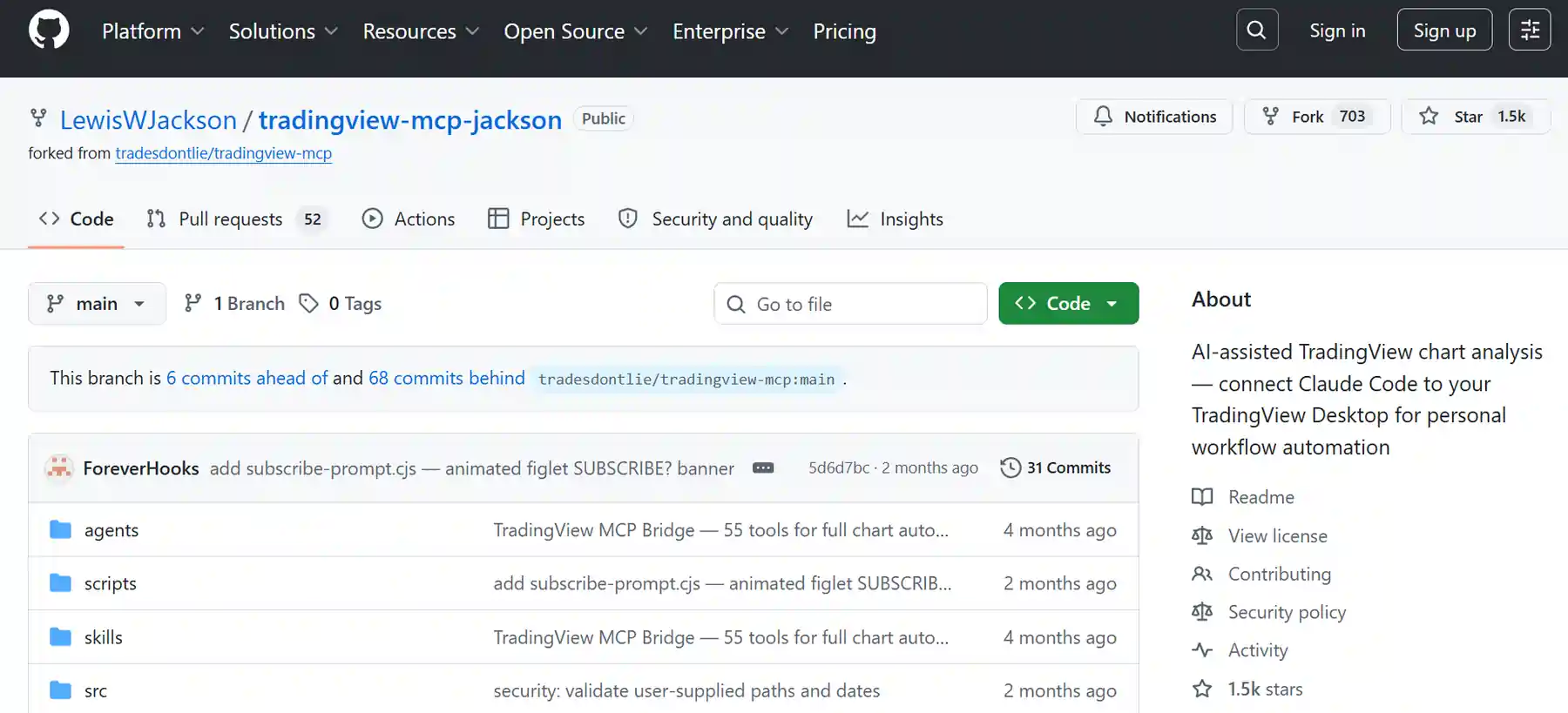Open the scripts folder

coord(111,582)
